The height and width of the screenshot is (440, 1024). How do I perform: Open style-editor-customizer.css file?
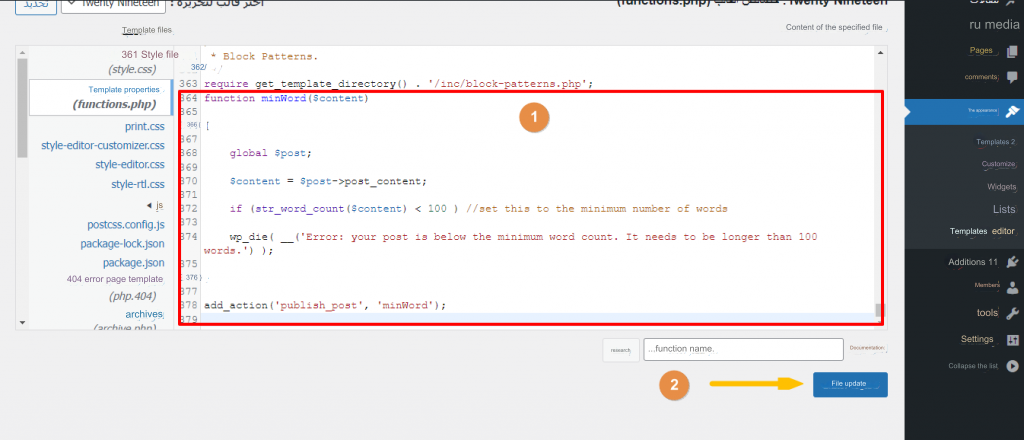click(x=103, y=145)
